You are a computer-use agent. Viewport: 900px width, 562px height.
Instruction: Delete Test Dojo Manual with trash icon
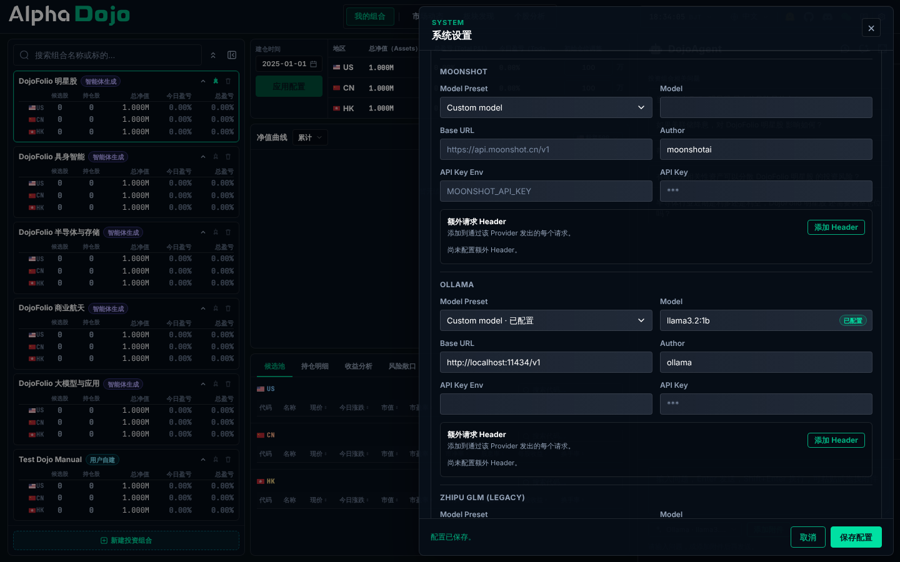pyautogui.click(x=228, y=460)
